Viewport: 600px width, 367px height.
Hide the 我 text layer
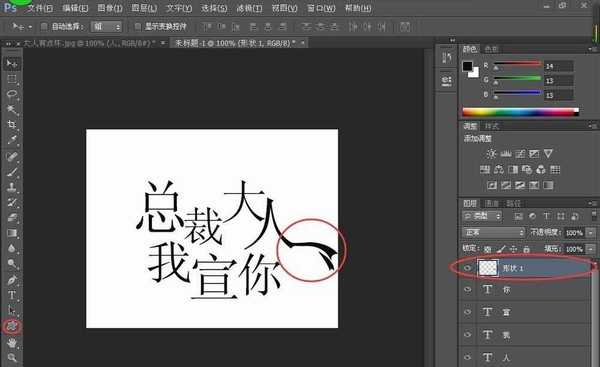[x=467, y=334]
